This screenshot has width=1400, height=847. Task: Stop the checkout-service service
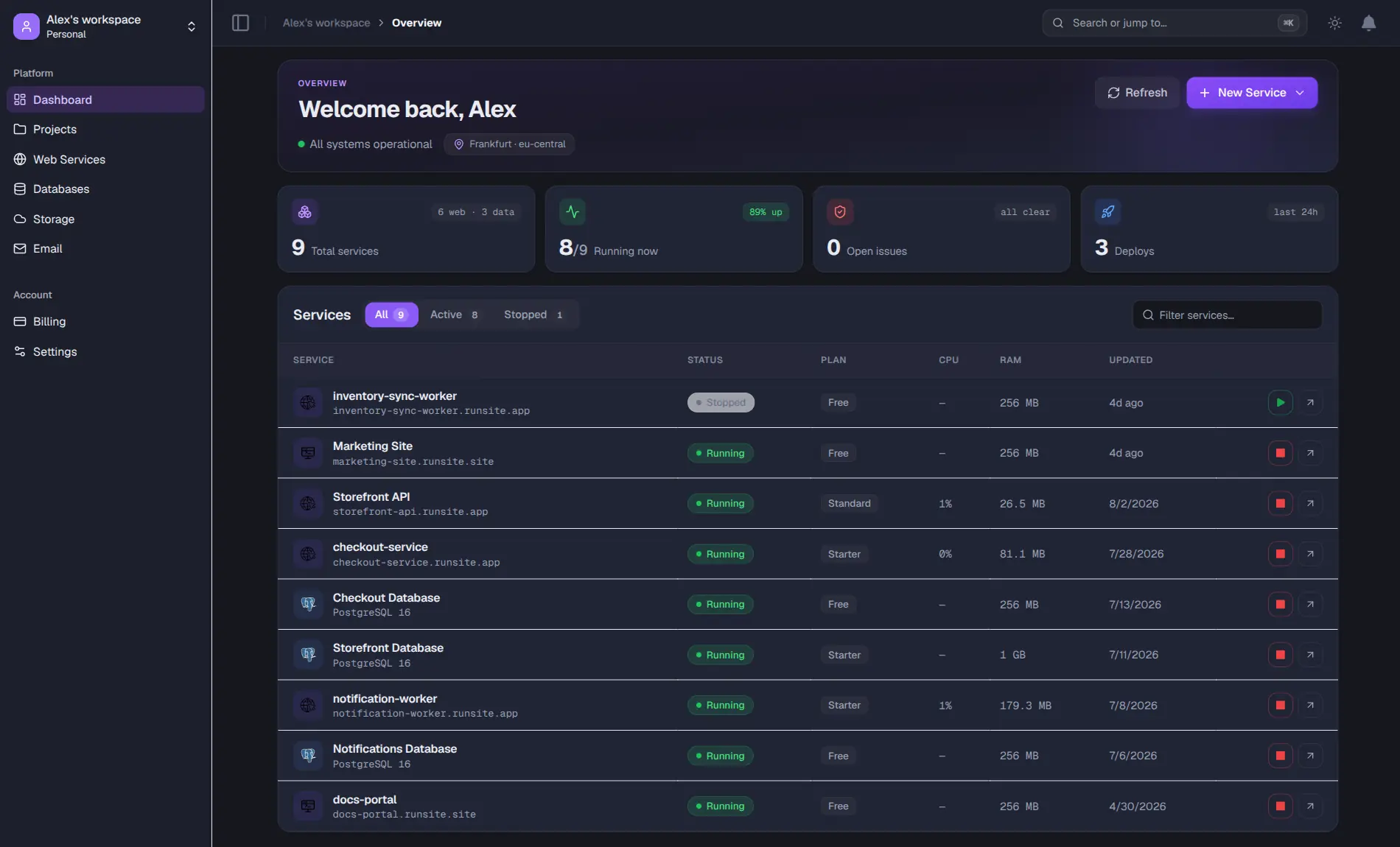point(1280,554)
